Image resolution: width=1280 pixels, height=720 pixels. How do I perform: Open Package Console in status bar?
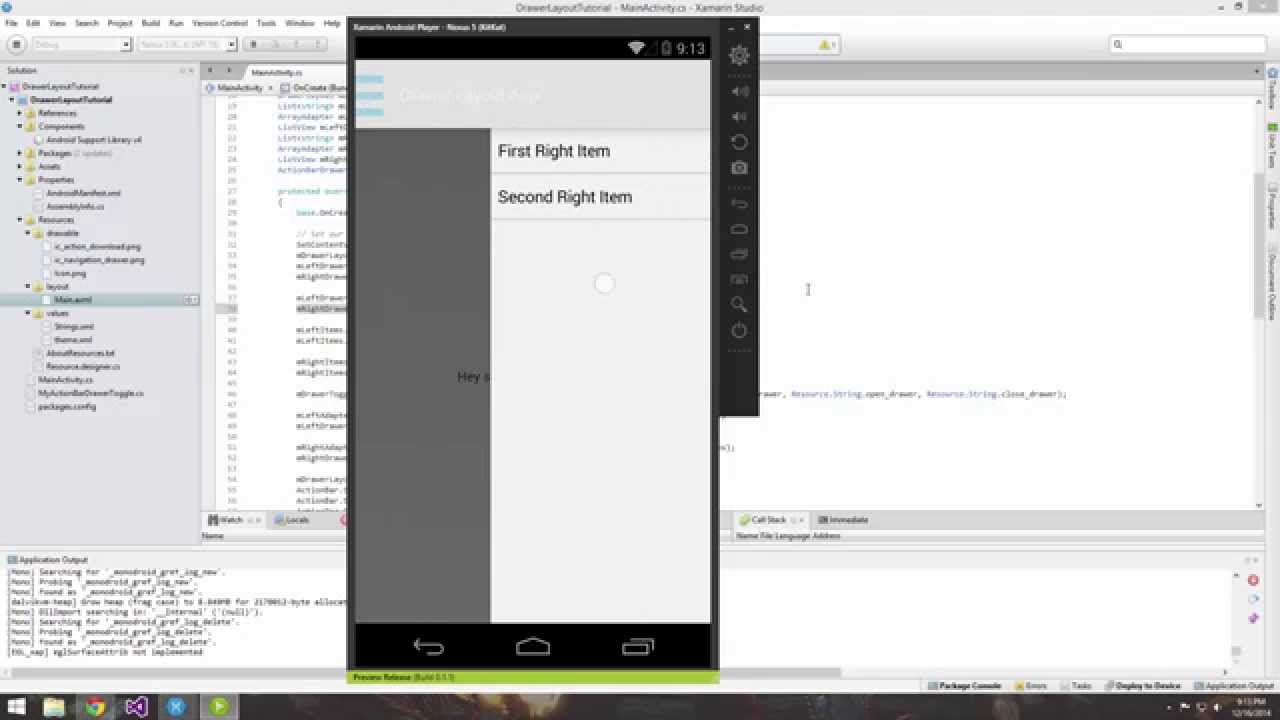click(x=965, y=686)
